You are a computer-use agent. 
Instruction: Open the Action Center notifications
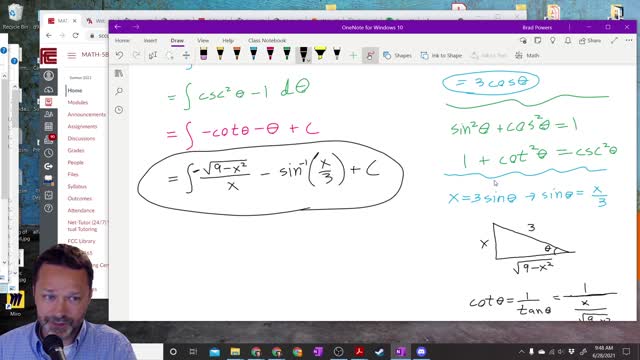627,351
